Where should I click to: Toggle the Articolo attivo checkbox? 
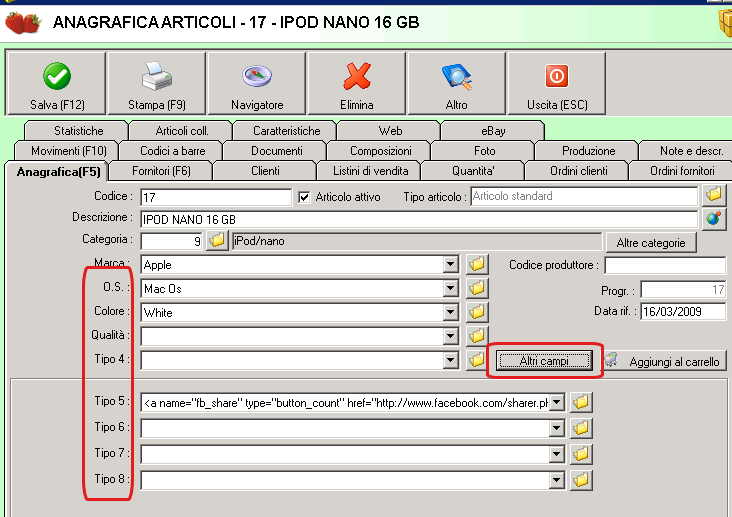304,197
